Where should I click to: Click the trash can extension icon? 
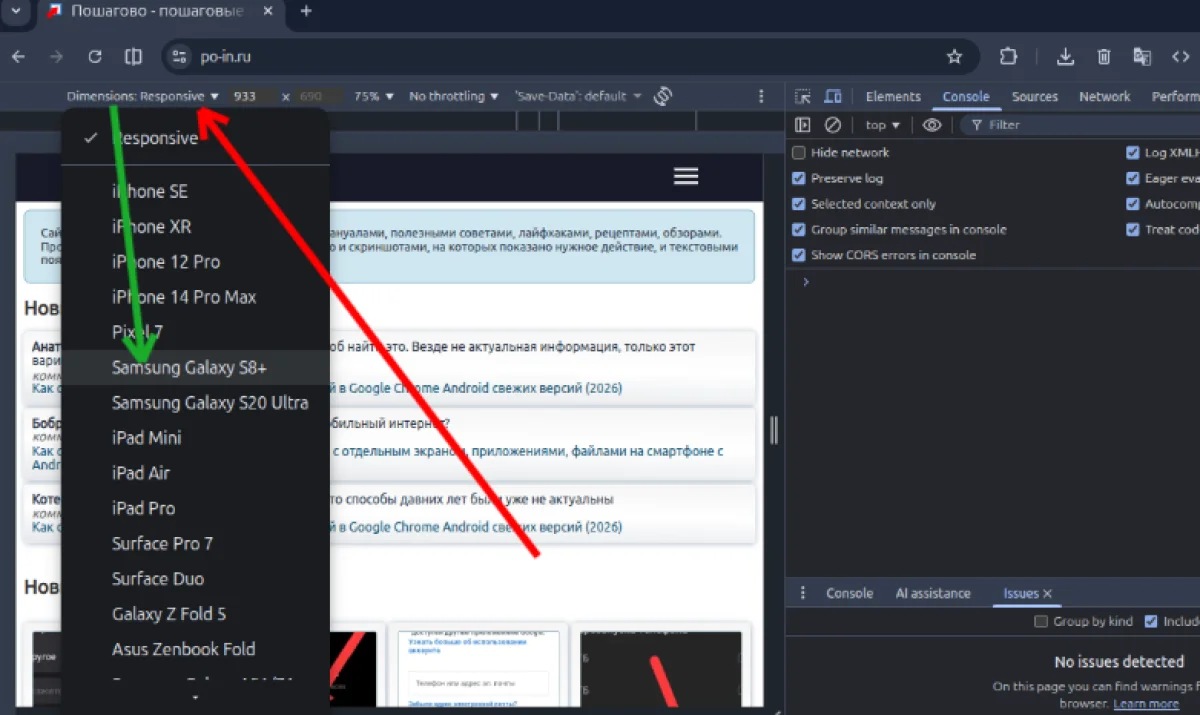1104,57
